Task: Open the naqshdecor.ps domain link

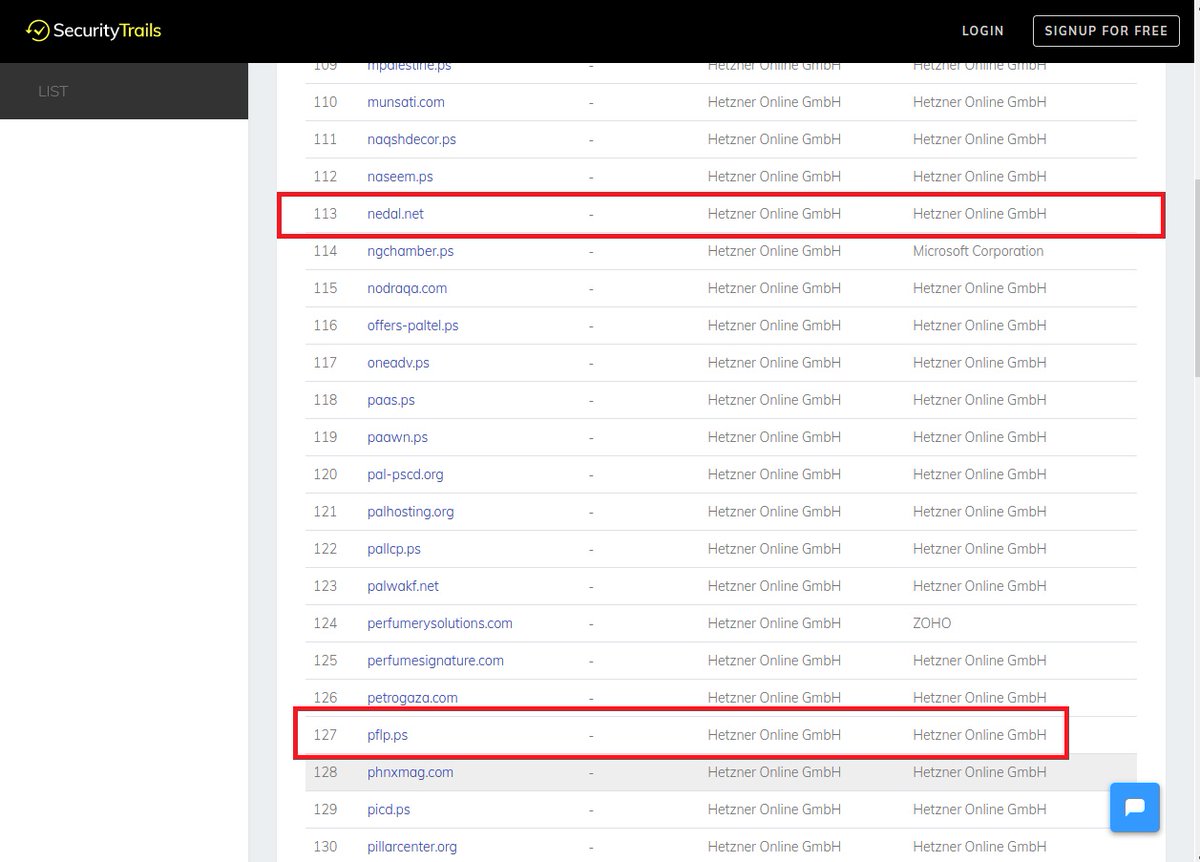Action: 412,139
